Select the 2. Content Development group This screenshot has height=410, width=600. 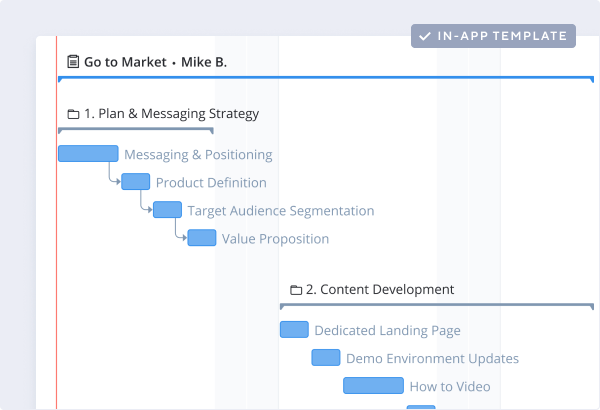380,289
